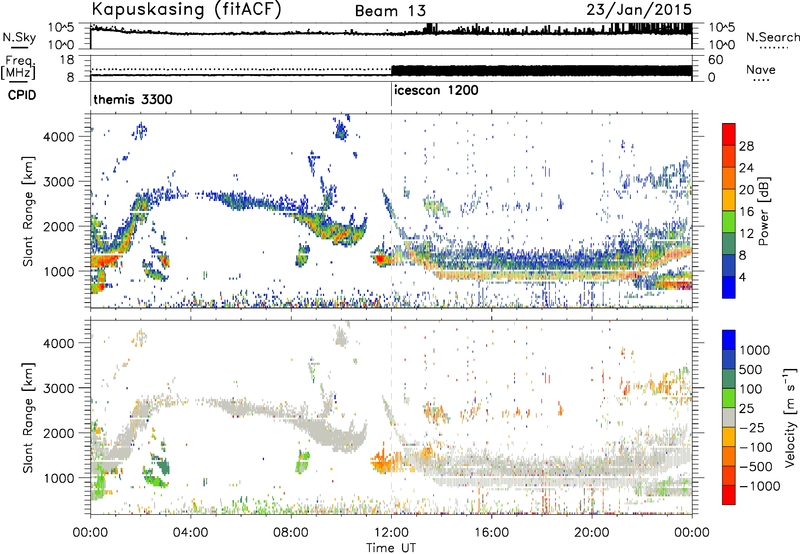Click the '08:00' time axis tick label
This screenshot has height=554, width=800.
tap(291, 533)
